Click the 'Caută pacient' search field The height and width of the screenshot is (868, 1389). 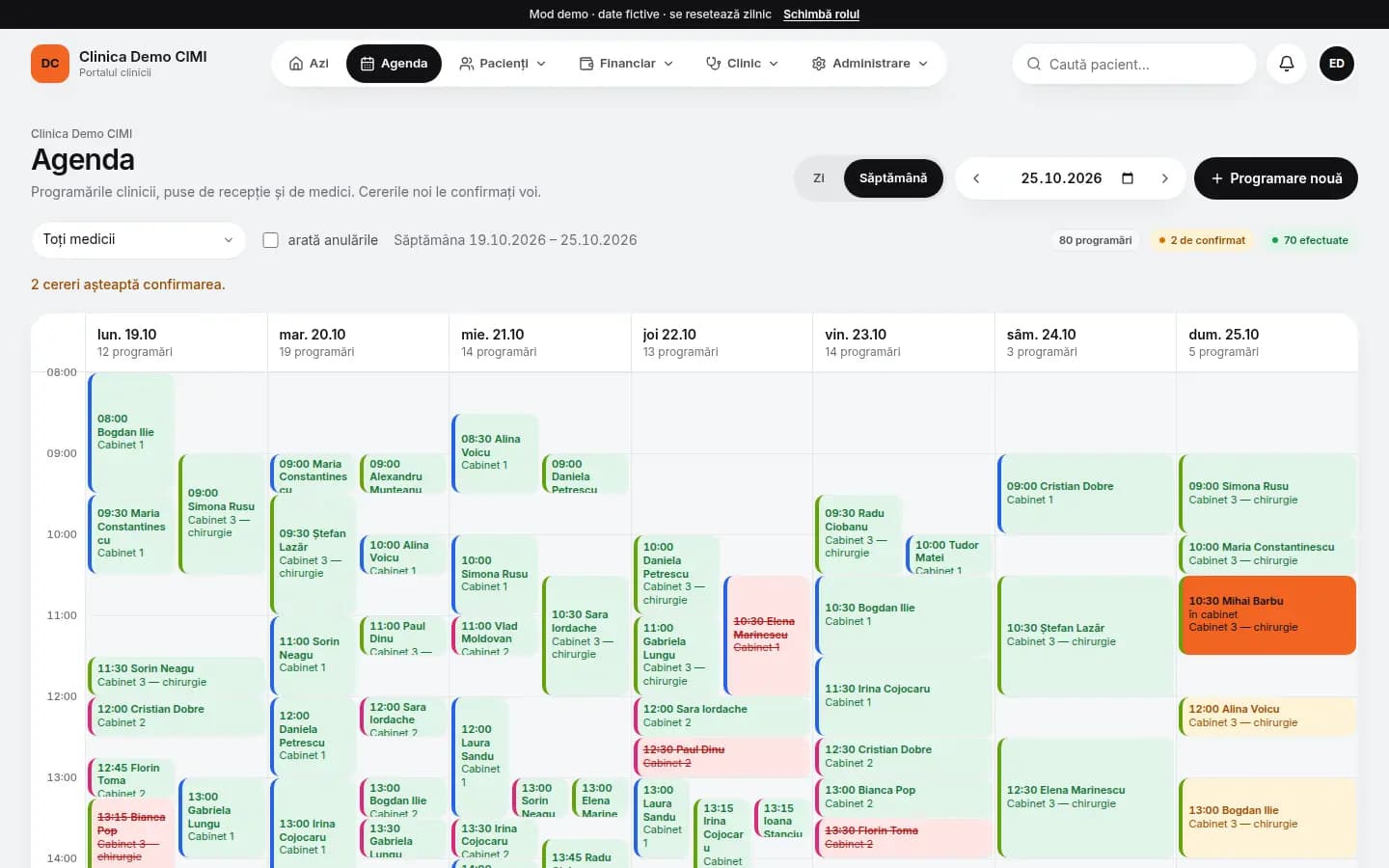[1134, 64]
